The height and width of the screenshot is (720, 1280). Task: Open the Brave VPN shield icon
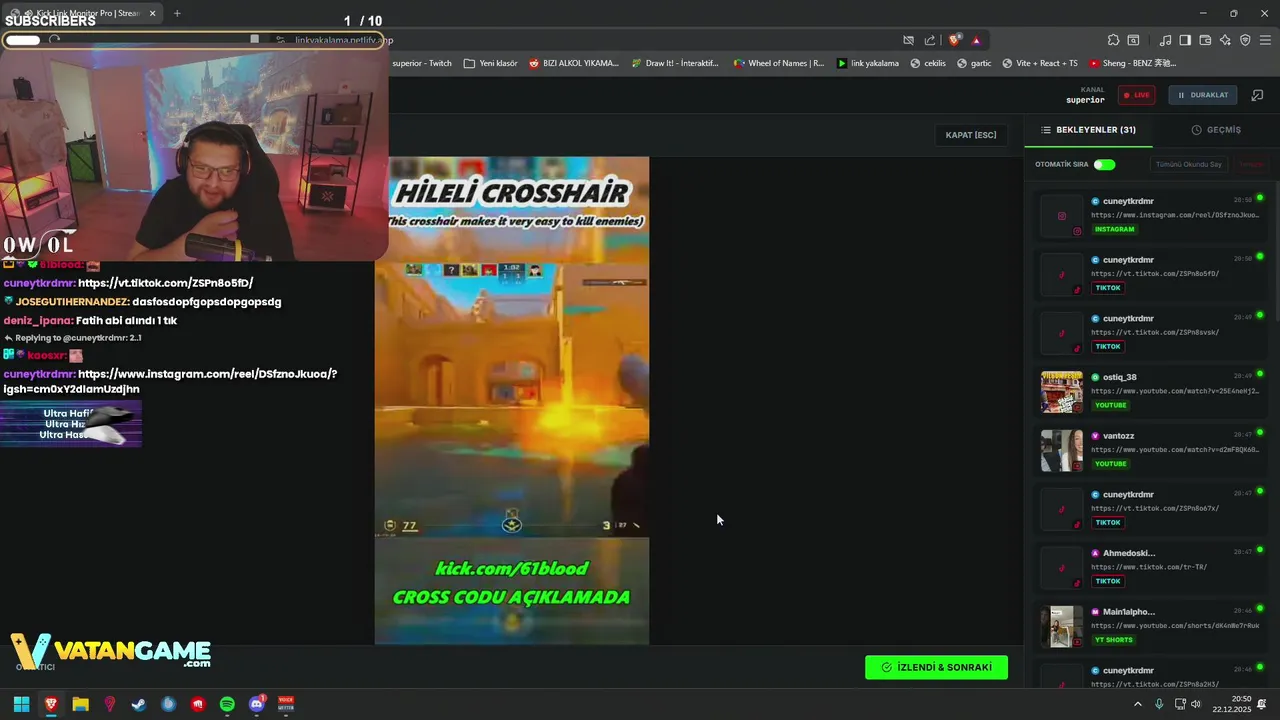pyautogui.click(x=1245, y=40)
